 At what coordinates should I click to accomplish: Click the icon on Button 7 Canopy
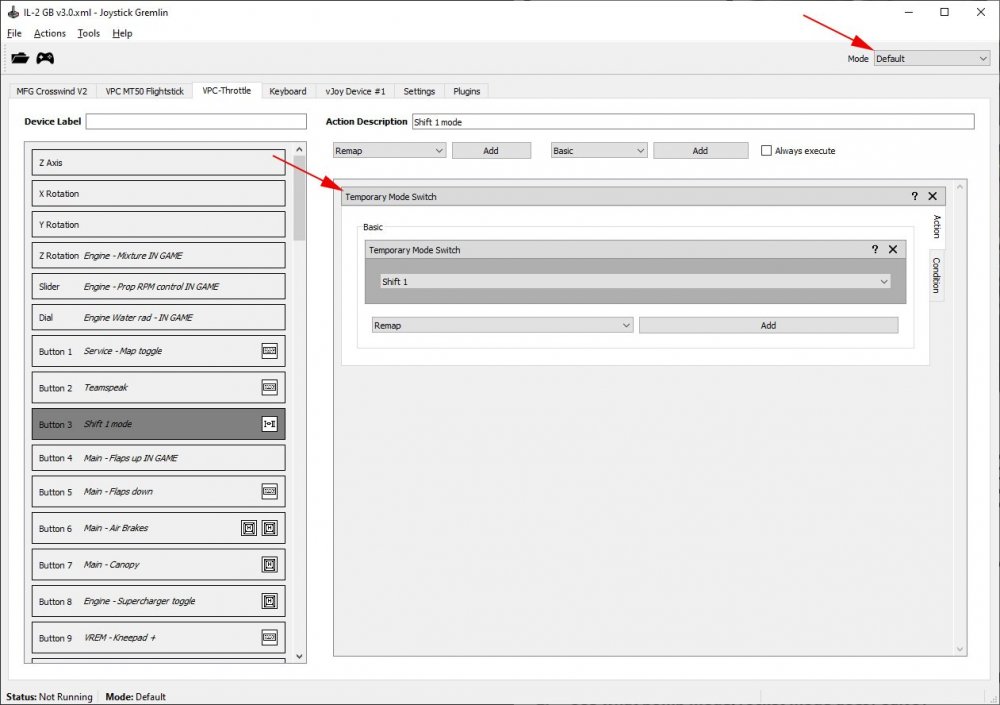(269, 565)
